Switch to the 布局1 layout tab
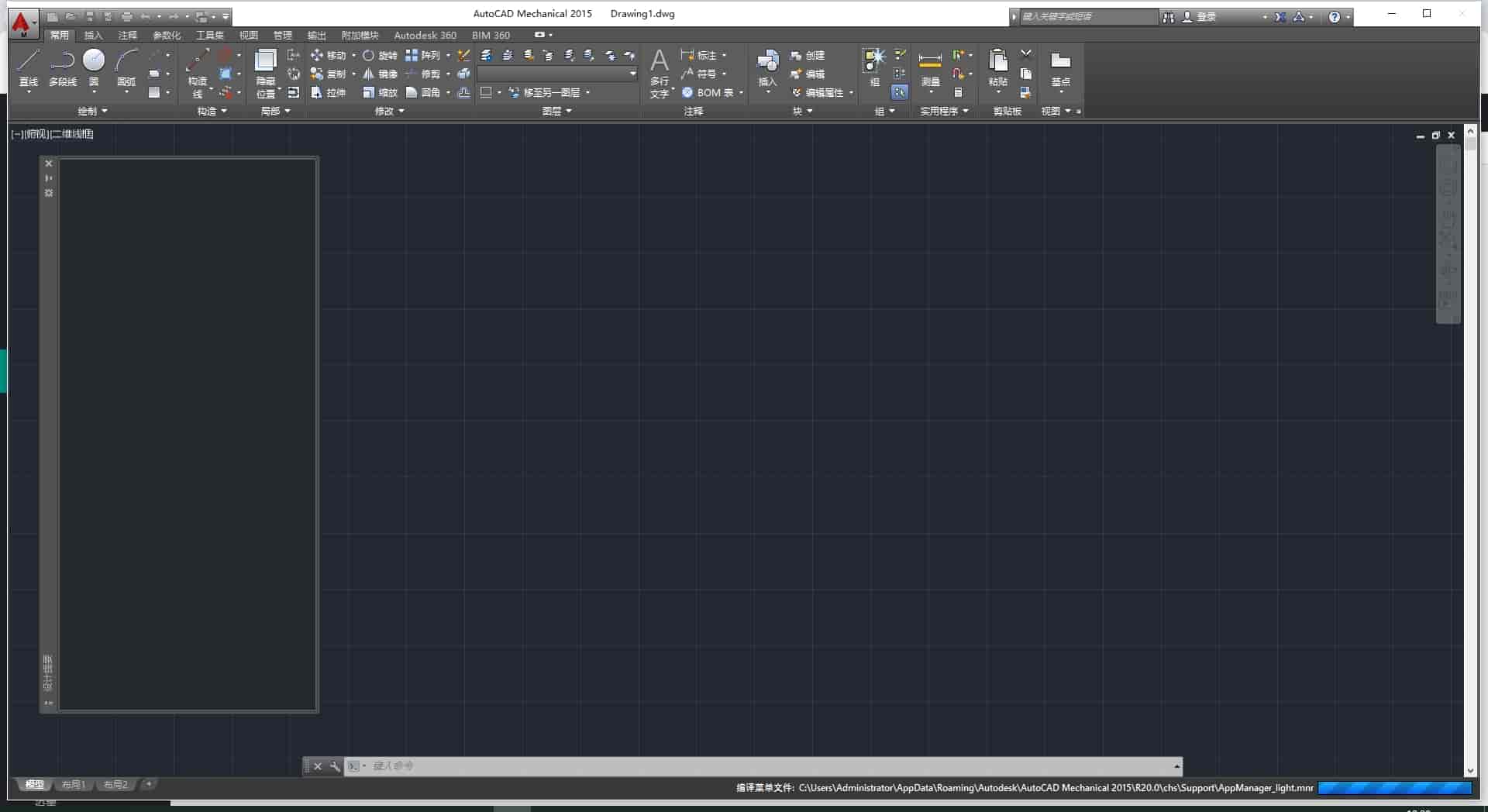The height and width of the screenshot is (812, 1488). coord(73,784)
